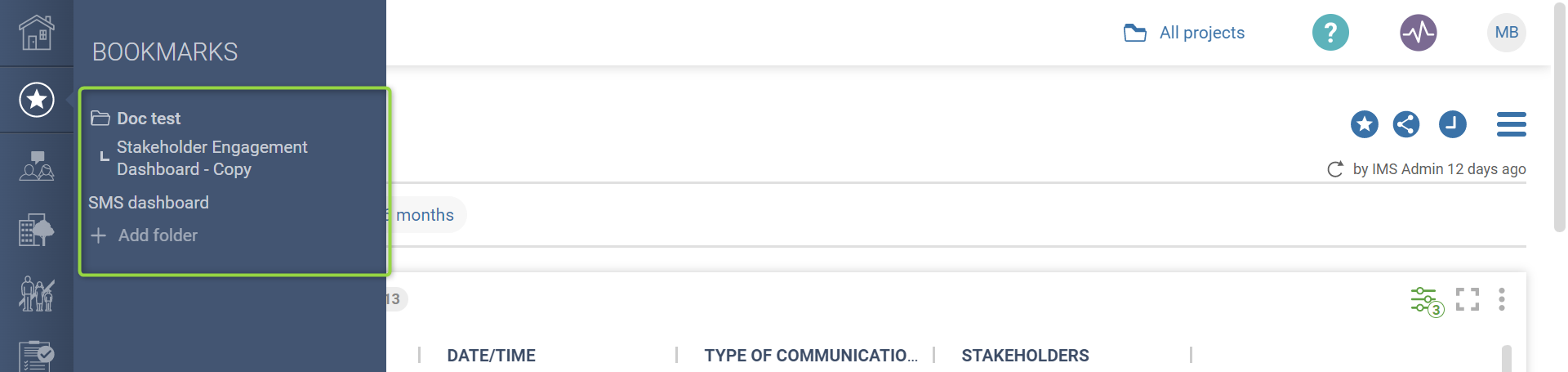Open the building and tree sidebar icon

click(x=37, y=230)
